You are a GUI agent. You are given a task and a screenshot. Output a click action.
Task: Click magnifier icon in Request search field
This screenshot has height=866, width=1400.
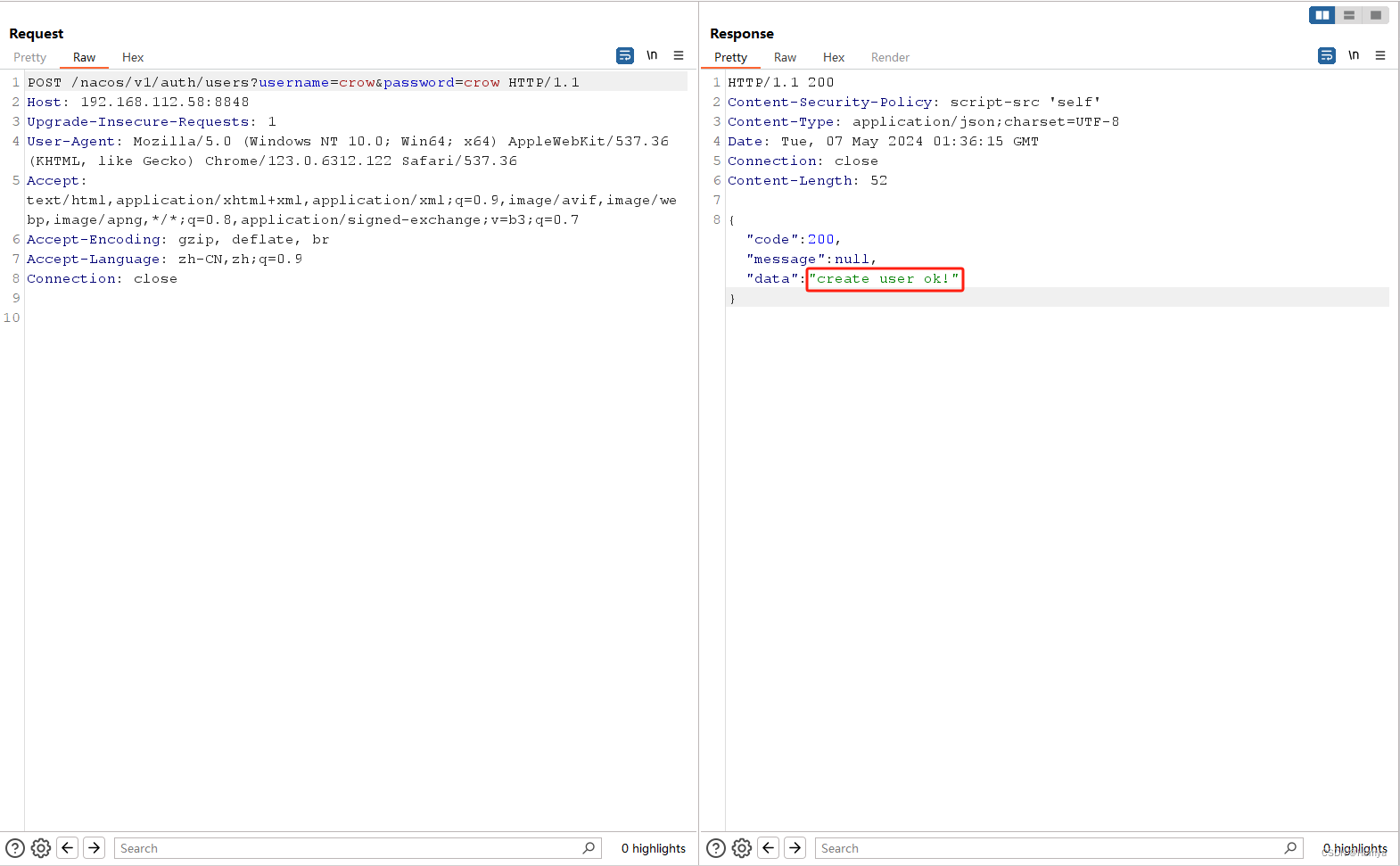tap(589, 848)
